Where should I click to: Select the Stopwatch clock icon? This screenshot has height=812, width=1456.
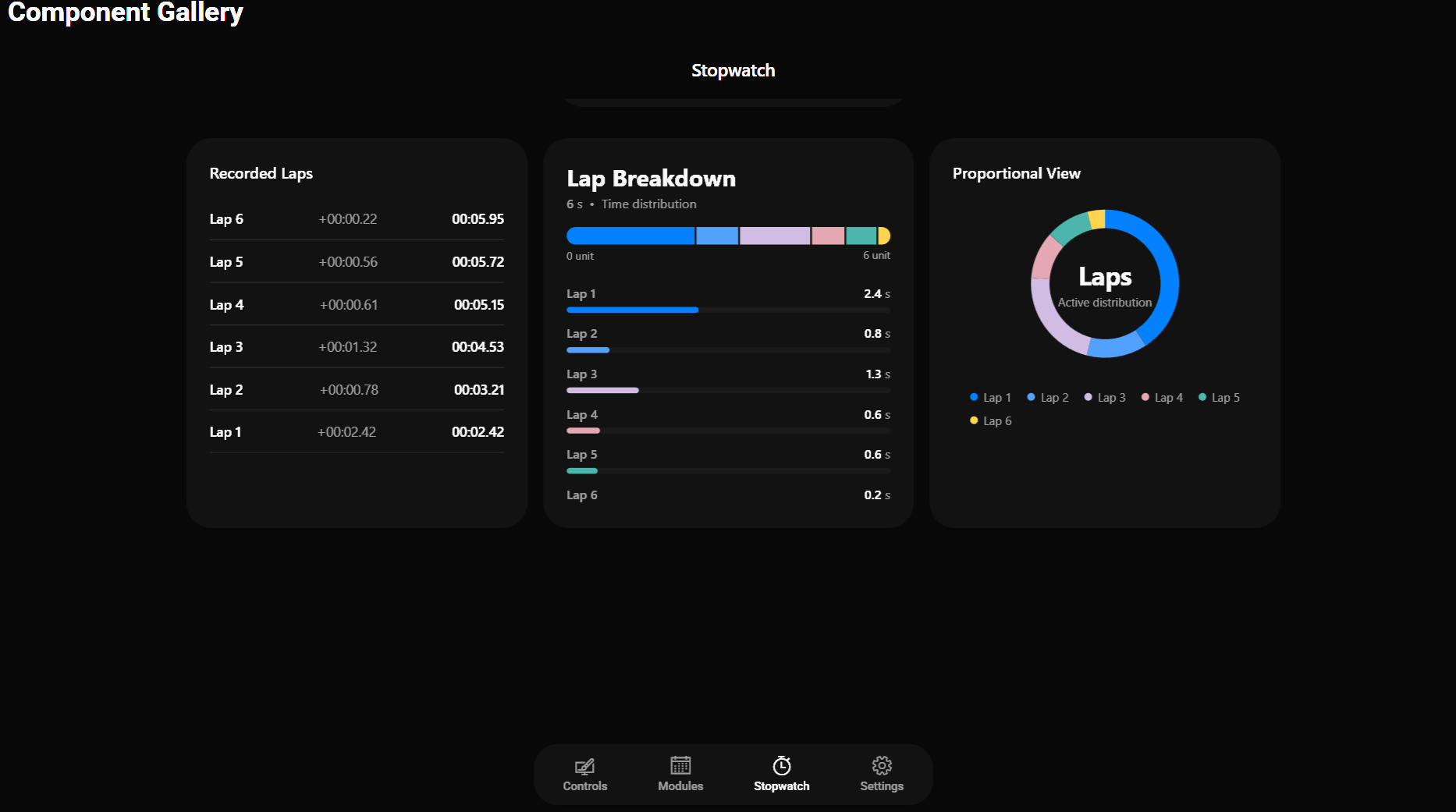pos(782,765)
